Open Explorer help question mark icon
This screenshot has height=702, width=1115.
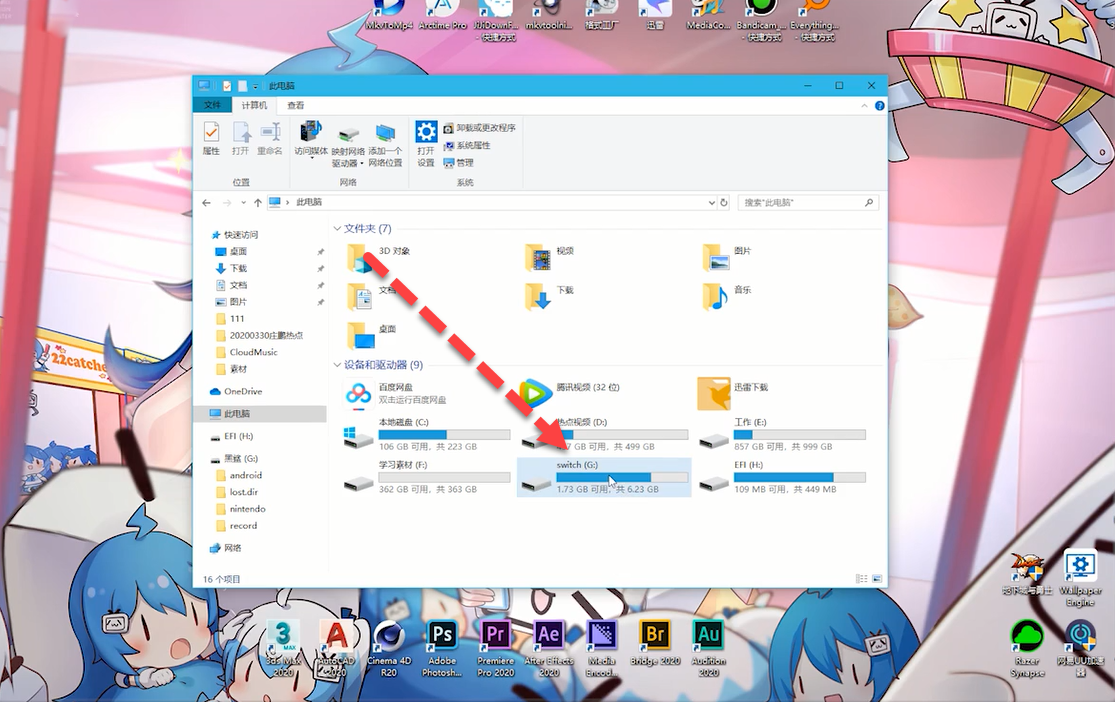[x=880, y=106]
